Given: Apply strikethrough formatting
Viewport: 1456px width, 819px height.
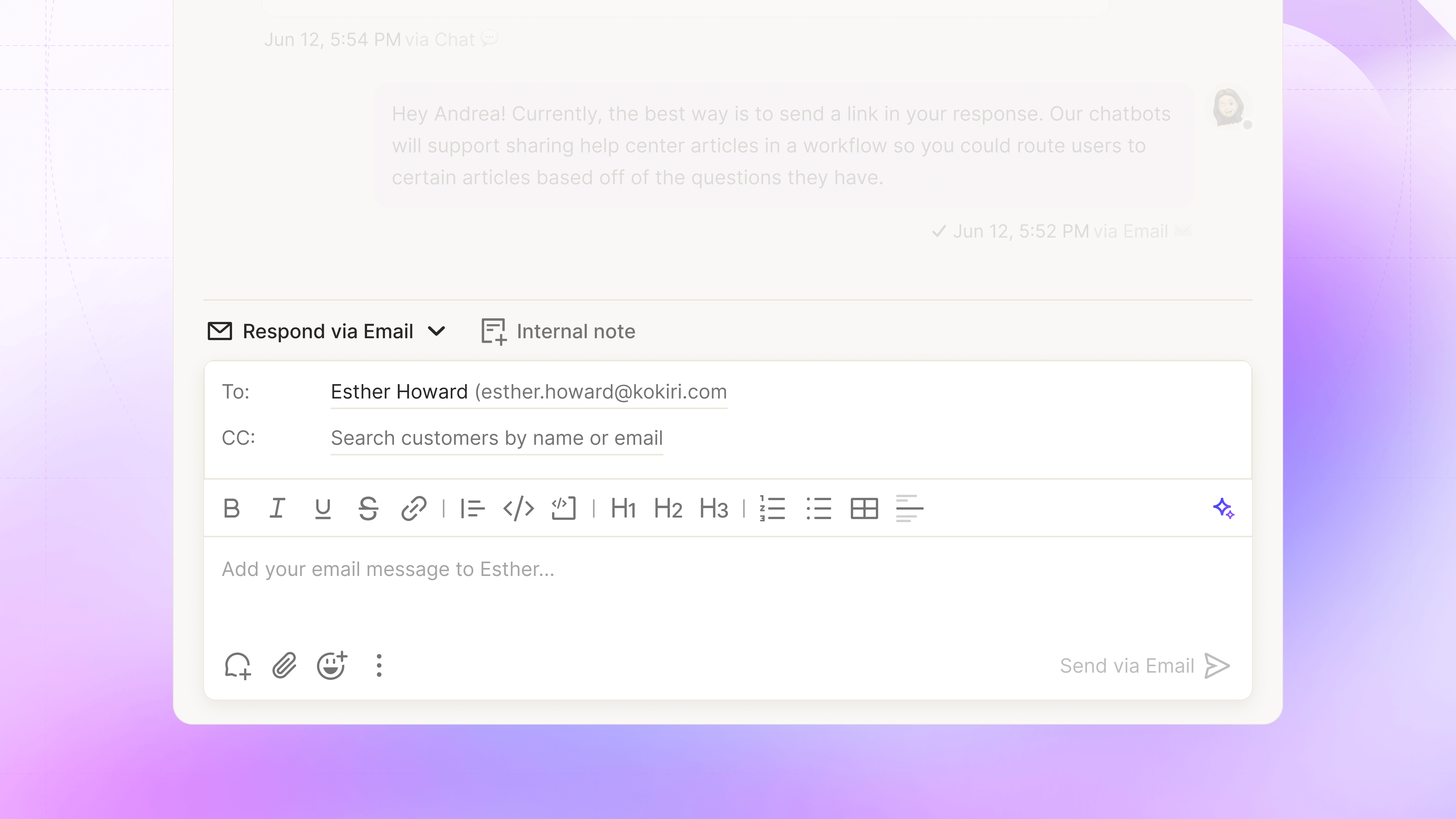Looking at the screenshot, I should 368,508.
